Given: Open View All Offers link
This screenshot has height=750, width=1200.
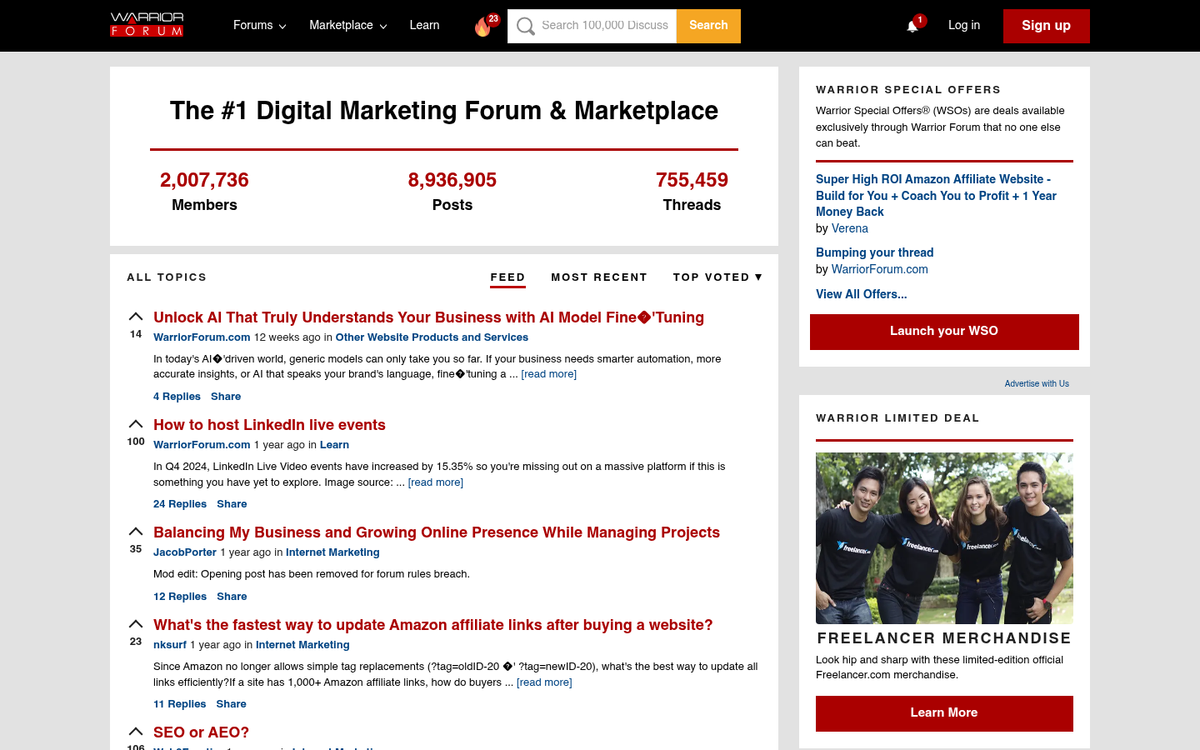Looking at the screenshot, I should point(861,293).
